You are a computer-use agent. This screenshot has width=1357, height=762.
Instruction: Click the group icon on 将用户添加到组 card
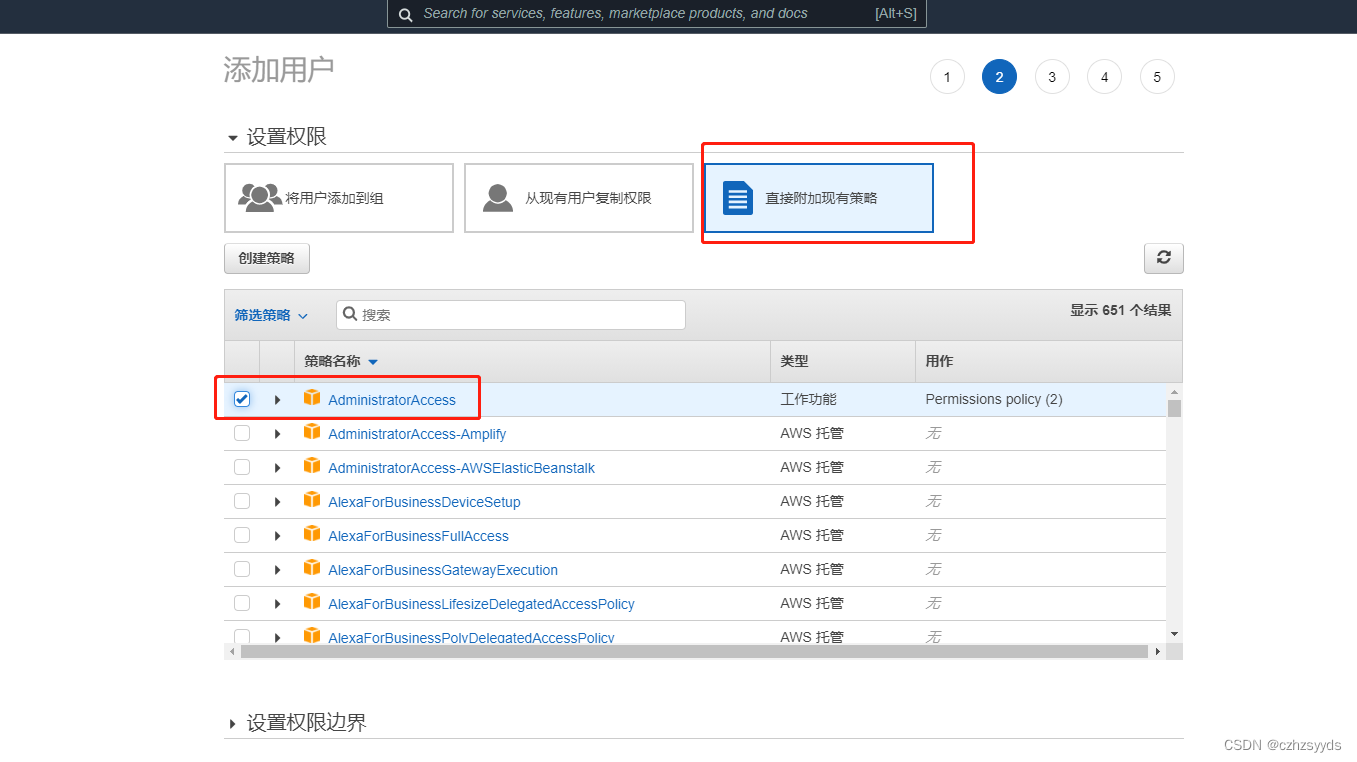pos(260,197)
